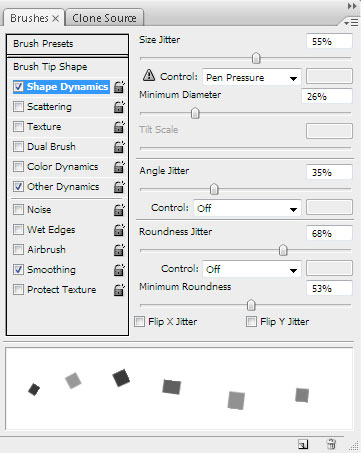
Task: Open the Angle Jitter control dropdown
Action: [247, 208]
